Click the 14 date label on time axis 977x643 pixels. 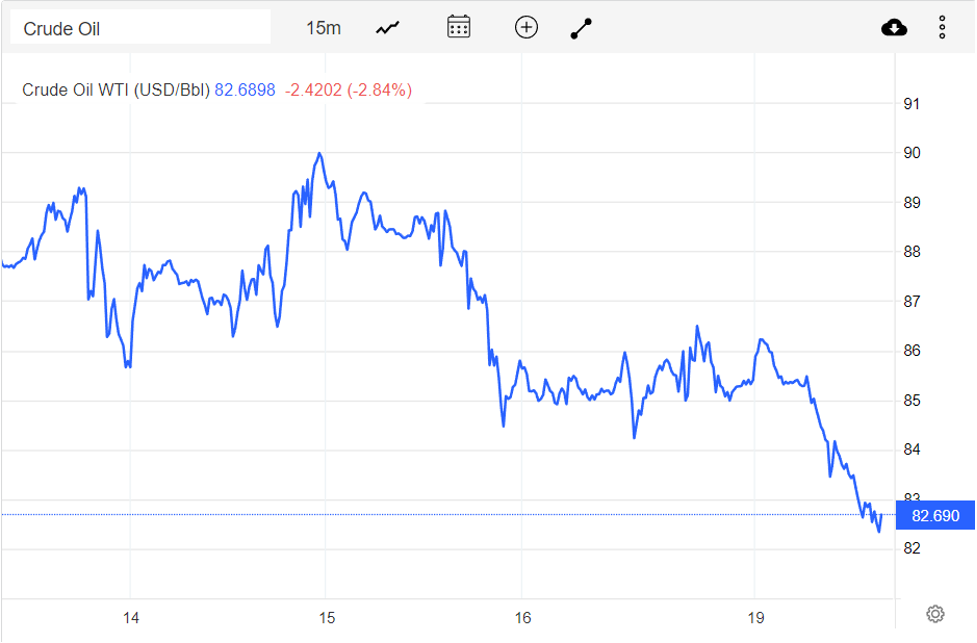pos(130,617)
